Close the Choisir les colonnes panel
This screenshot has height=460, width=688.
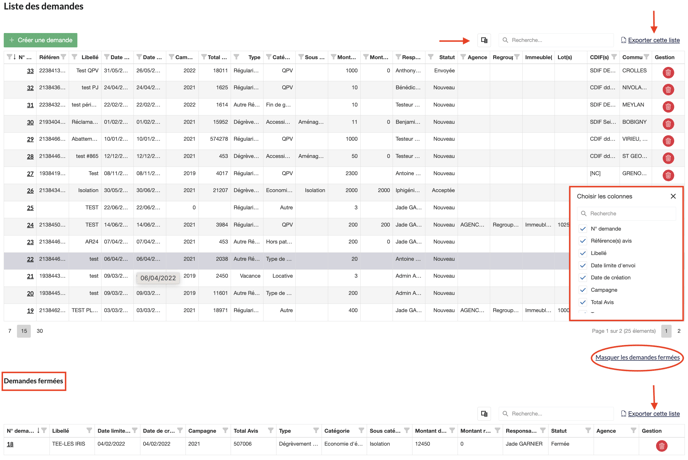673,196
